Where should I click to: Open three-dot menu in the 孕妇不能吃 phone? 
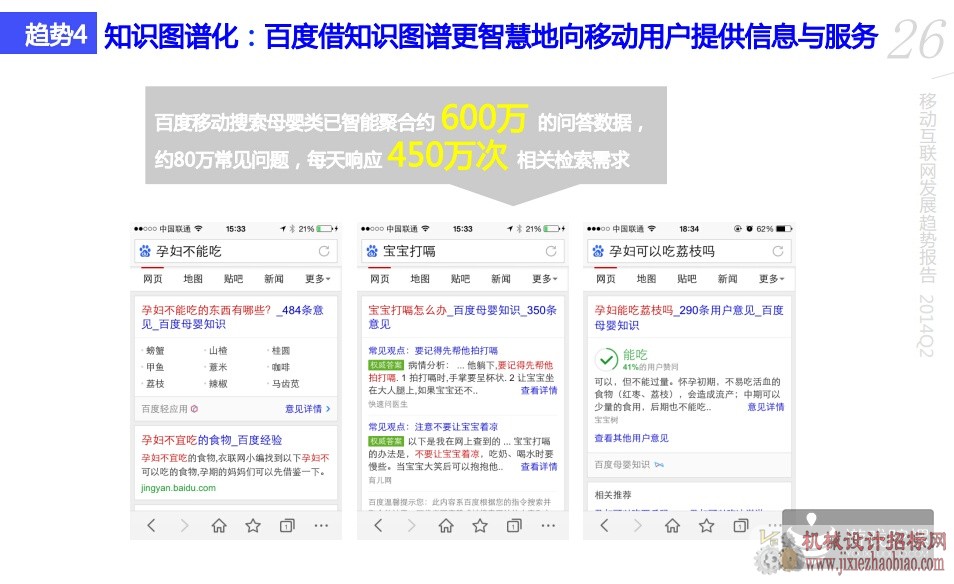pos(321,526)
